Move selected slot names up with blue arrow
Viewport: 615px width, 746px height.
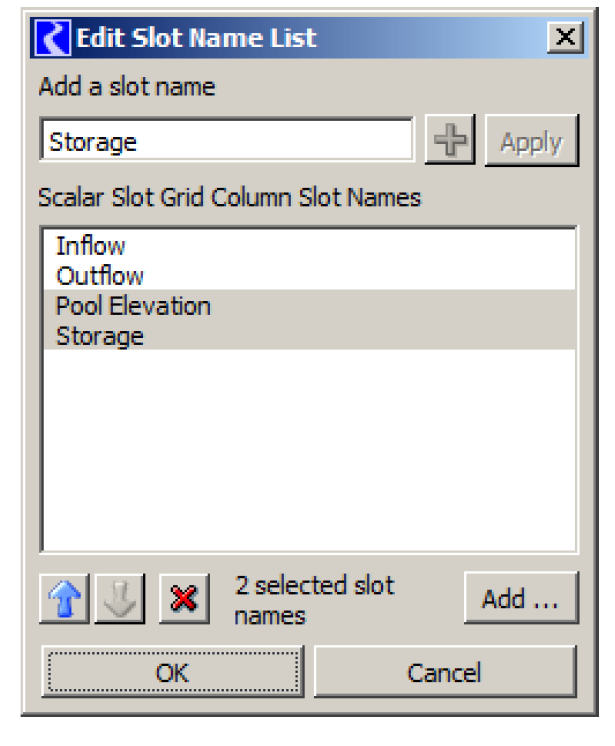(x=65, y=600)
